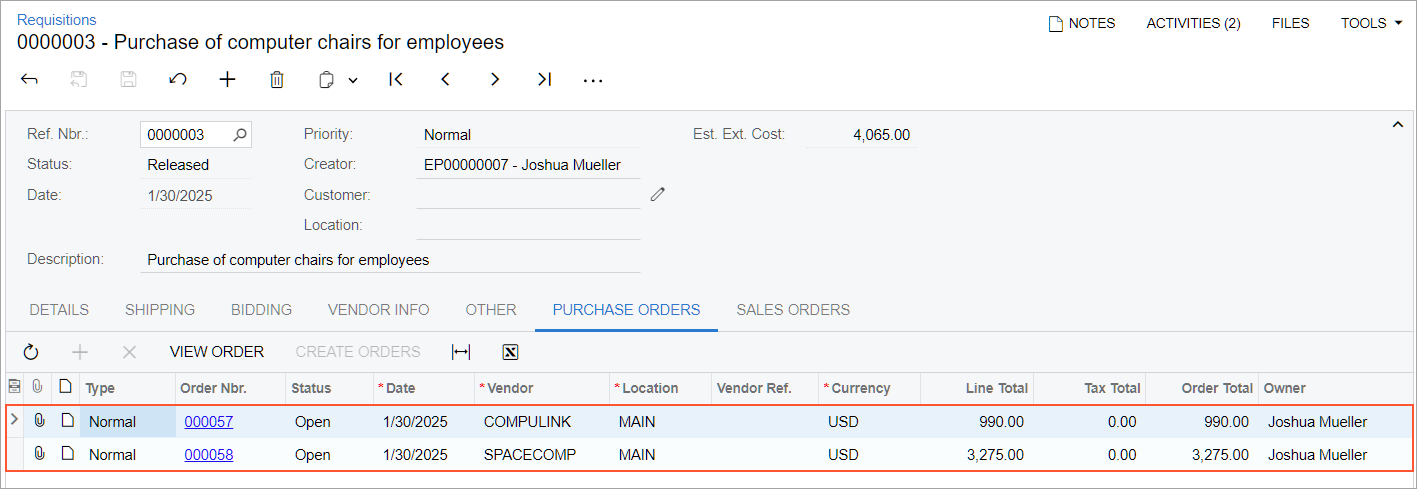Click the Undo cancel icon in toolbar

[178, 80]
